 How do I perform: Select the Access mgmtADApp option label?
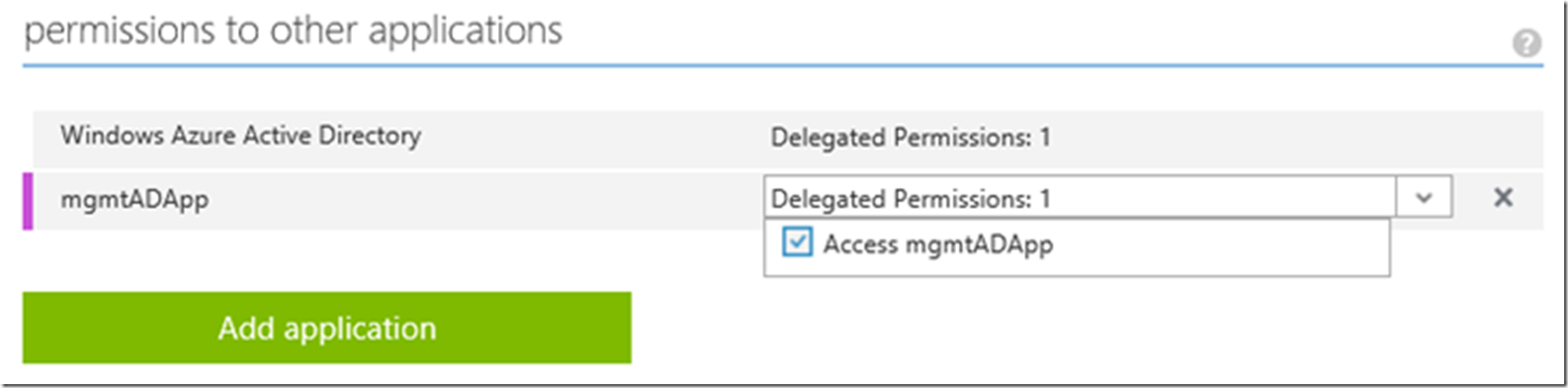pos(937,245)
